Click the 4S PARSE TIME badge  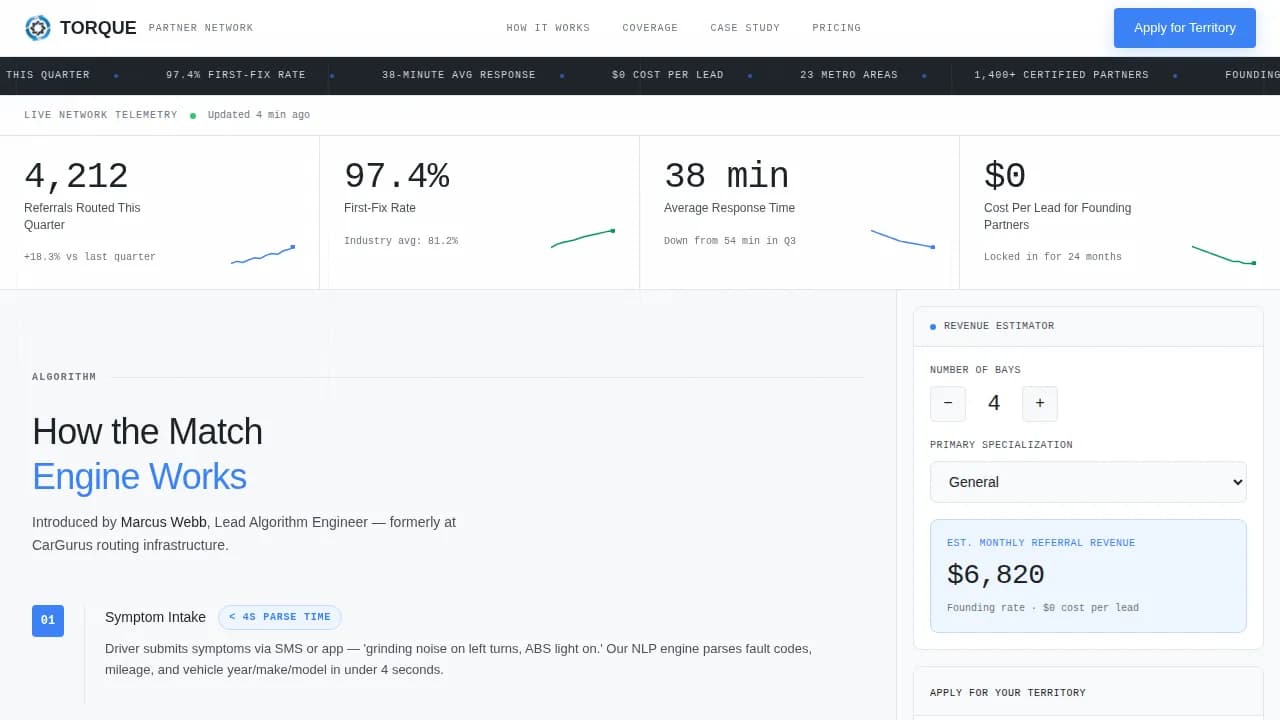pos(279,617)
